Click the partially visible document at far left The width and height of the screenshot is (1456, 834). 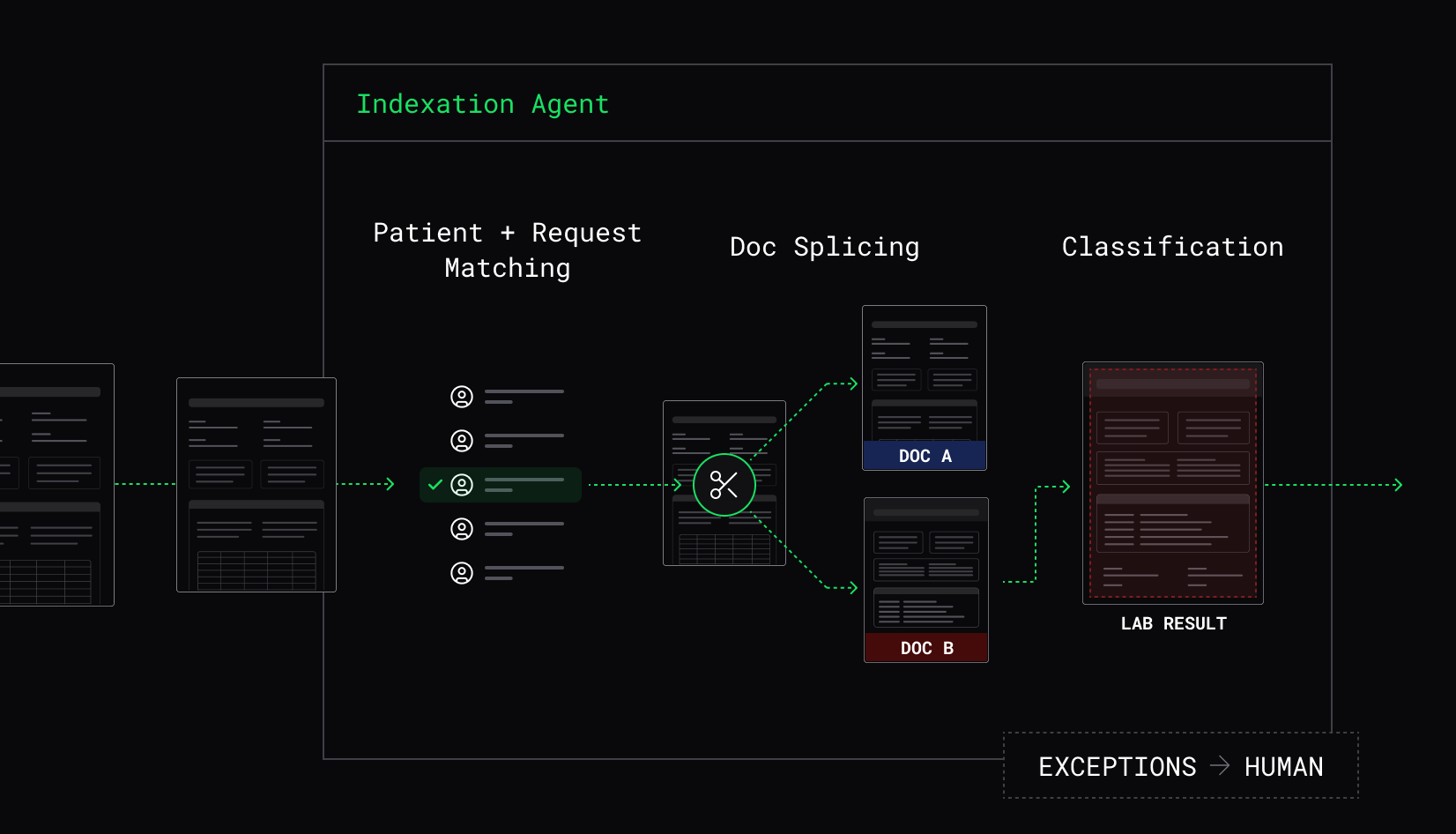pyautogui.click(x=56, y=485)
